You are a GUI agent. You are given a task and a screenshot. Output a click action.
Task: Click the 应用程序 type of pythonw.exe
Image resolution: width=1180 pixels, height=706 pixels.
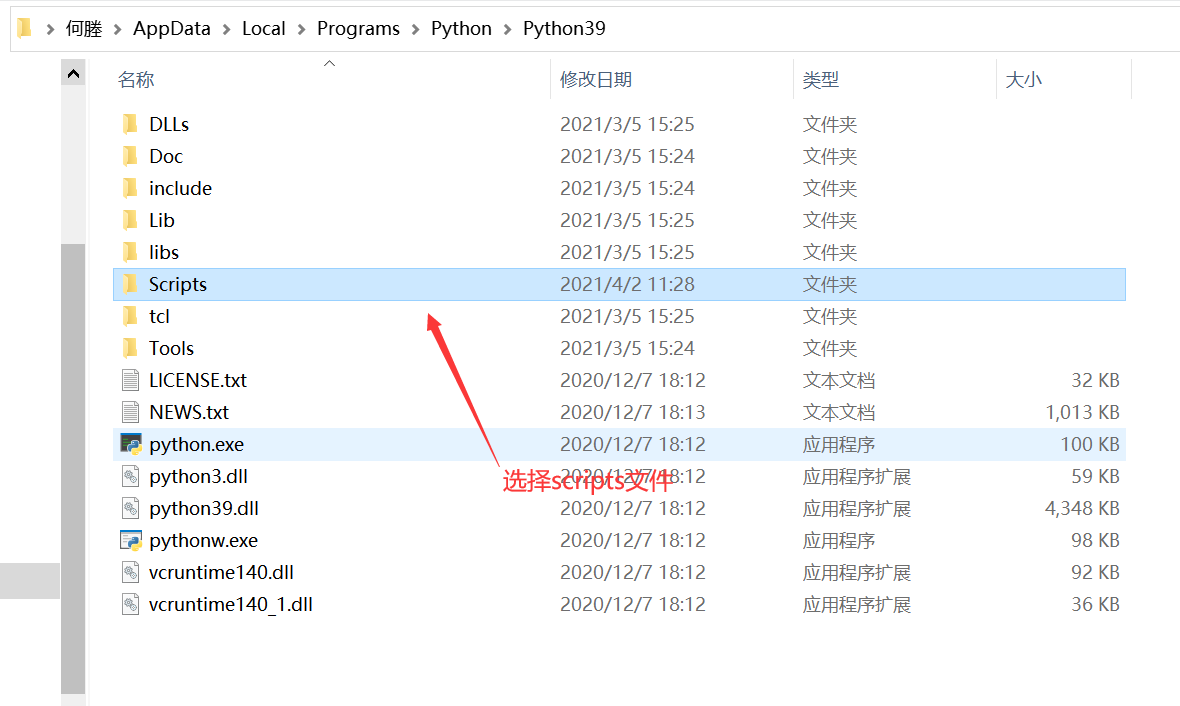click(x=838, y=540)
